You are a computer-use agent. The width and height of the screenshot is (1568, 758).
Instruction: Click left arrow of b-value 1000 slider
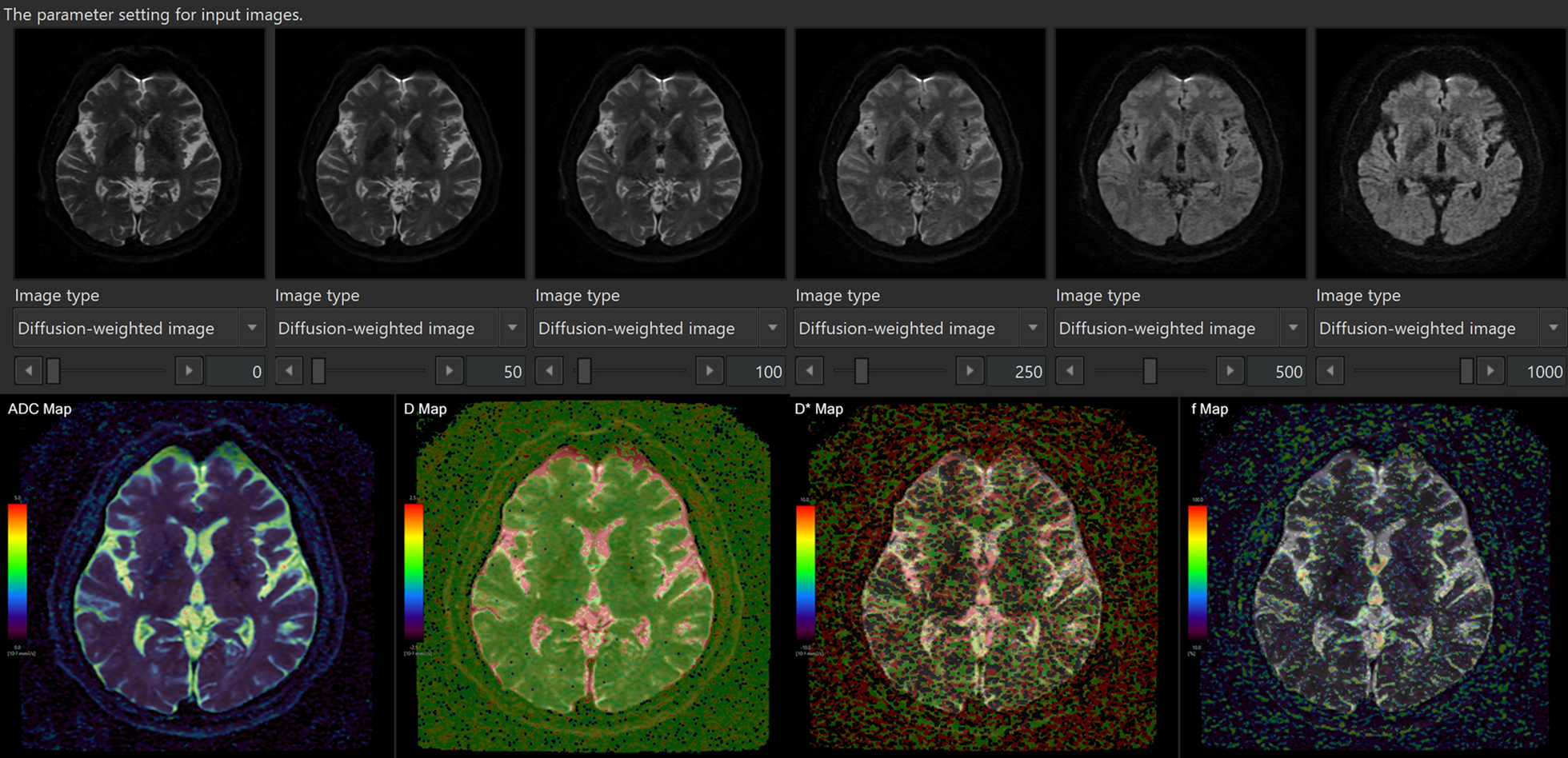[1330, 371]
